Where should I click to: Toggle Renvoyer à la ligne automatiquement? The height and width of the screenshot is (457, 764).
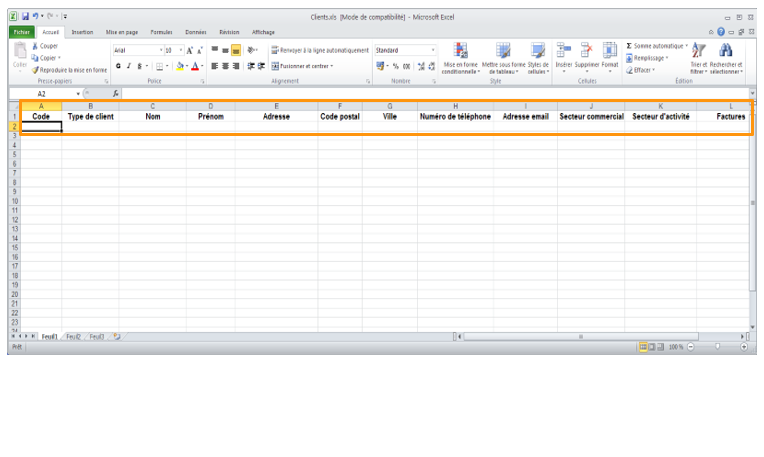pyautogui.click(x=320, y=50)
